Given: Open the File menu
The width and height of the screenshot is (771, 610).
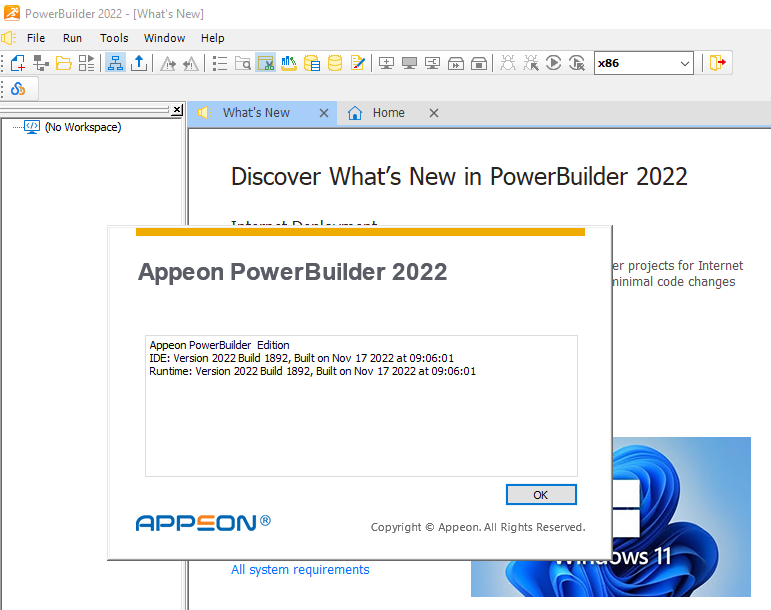Looking at the screenshot, I should click(x=36, y=38).
